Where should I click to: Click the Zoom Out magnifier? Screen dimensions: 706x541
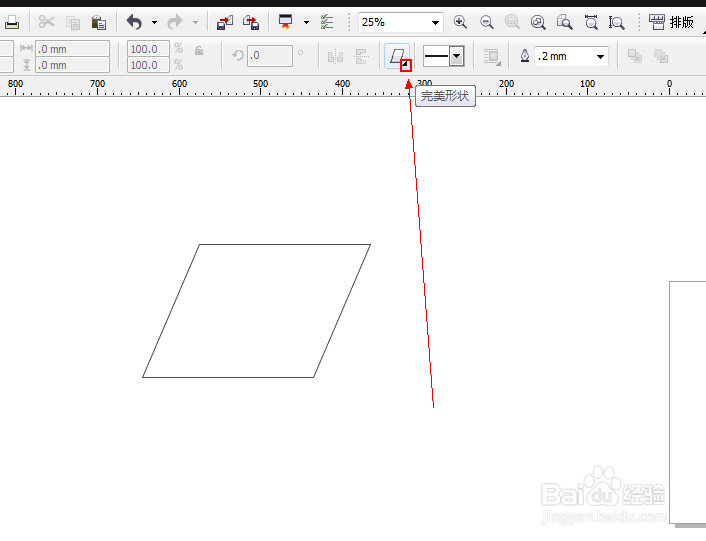(x=487, y=22)
